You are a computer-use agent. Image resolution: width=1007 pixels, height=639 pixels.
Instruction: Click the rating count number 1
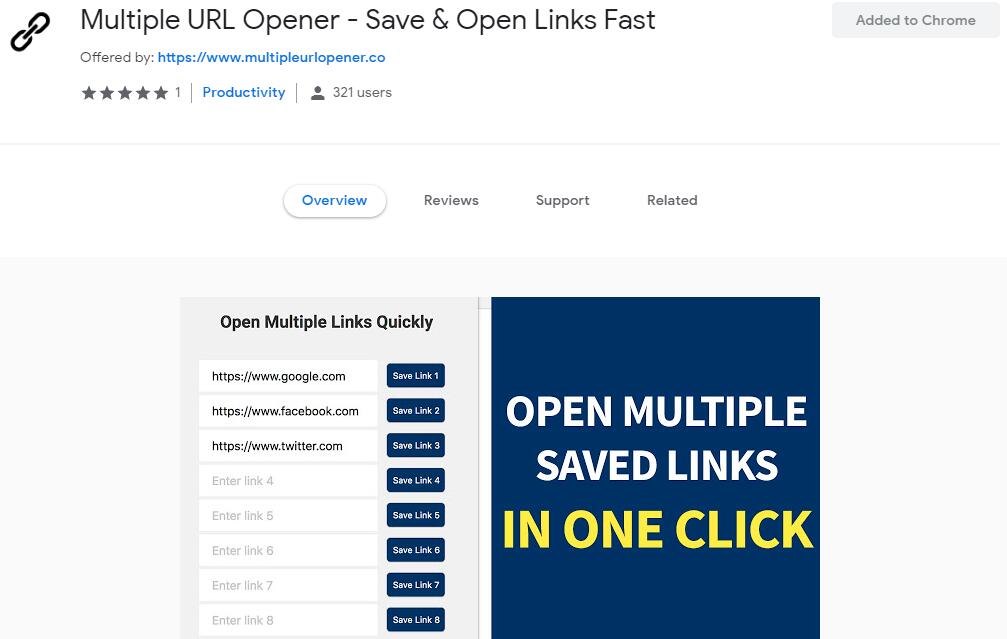click(x=178, y=92)
